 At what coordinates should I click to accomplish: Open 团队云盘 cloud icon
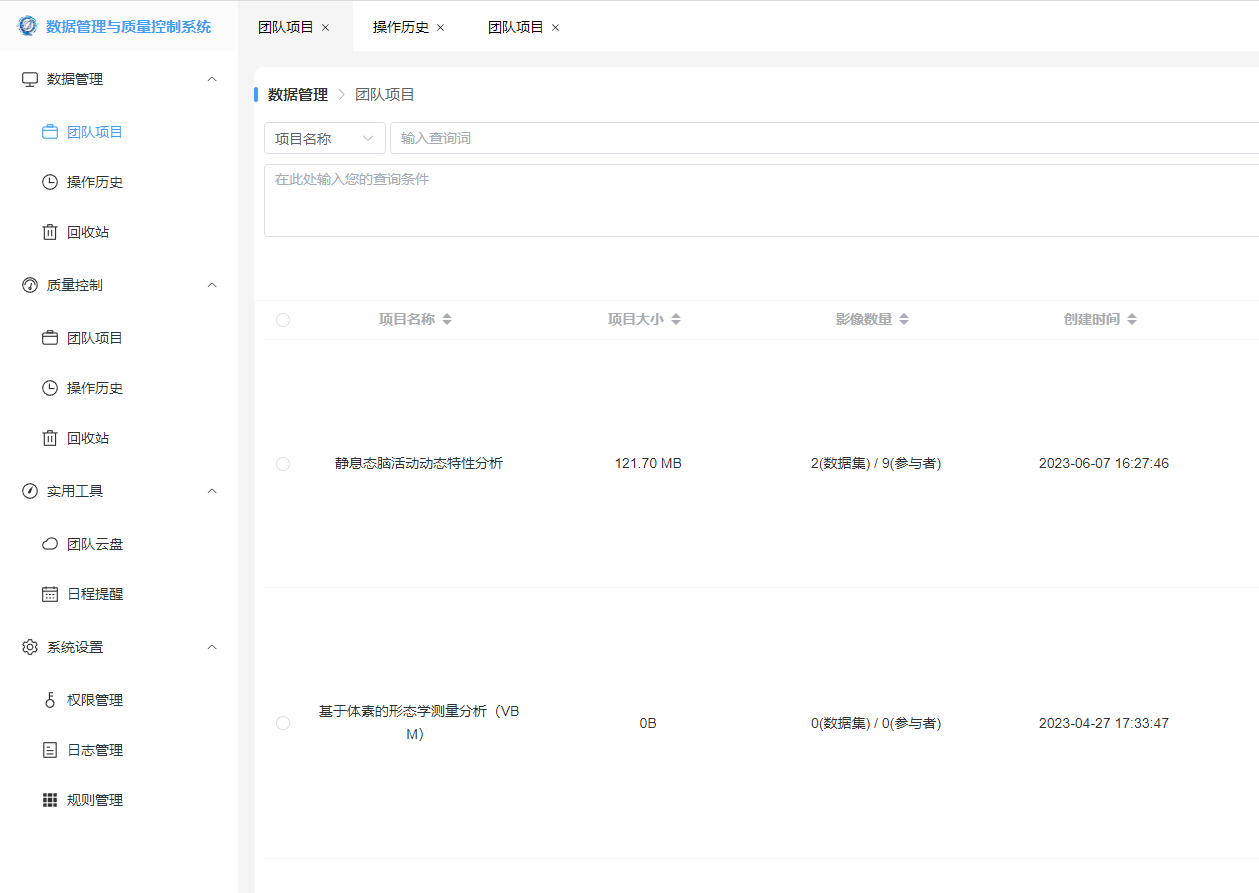pyautogui.click(x=50, y=544)
